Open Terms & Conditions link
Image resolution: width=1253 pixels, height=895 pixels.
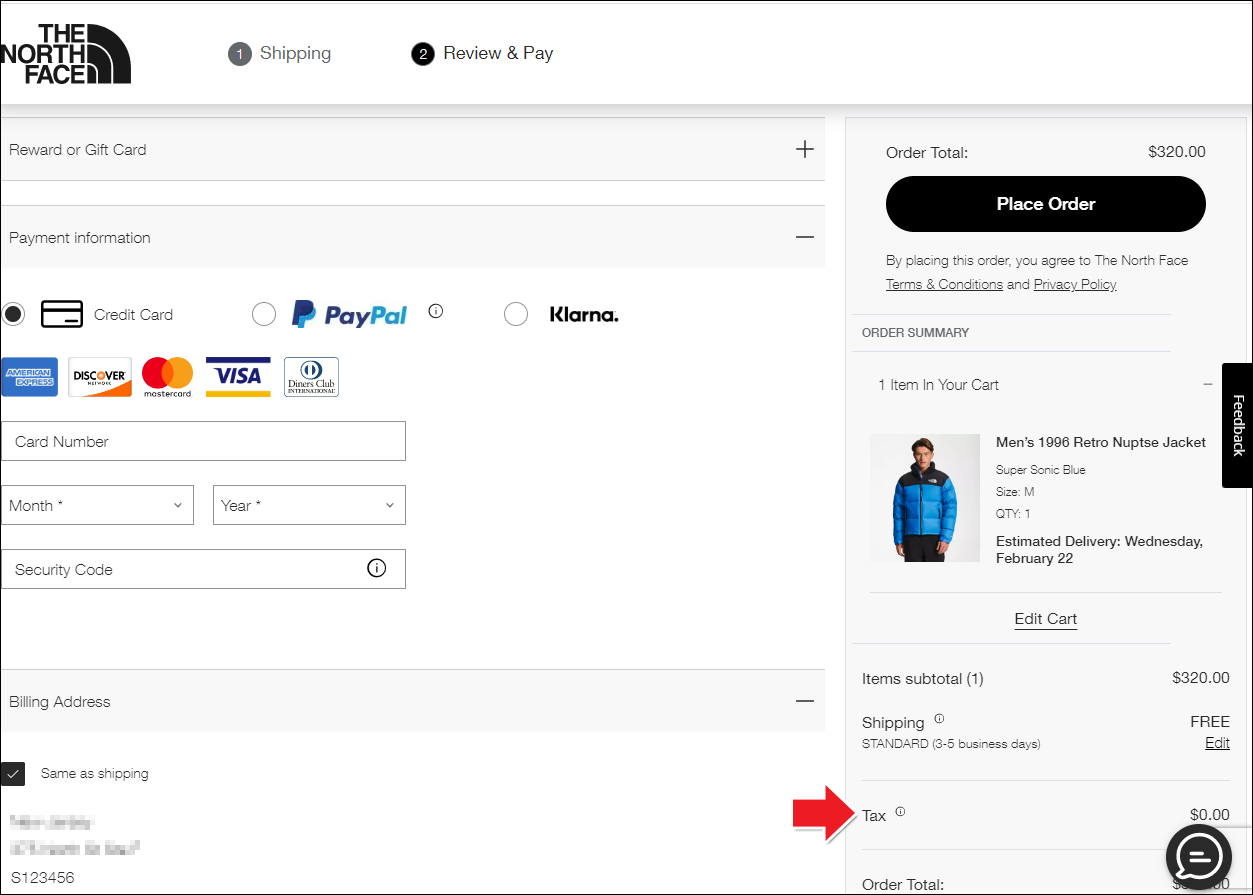coord(944,284)
